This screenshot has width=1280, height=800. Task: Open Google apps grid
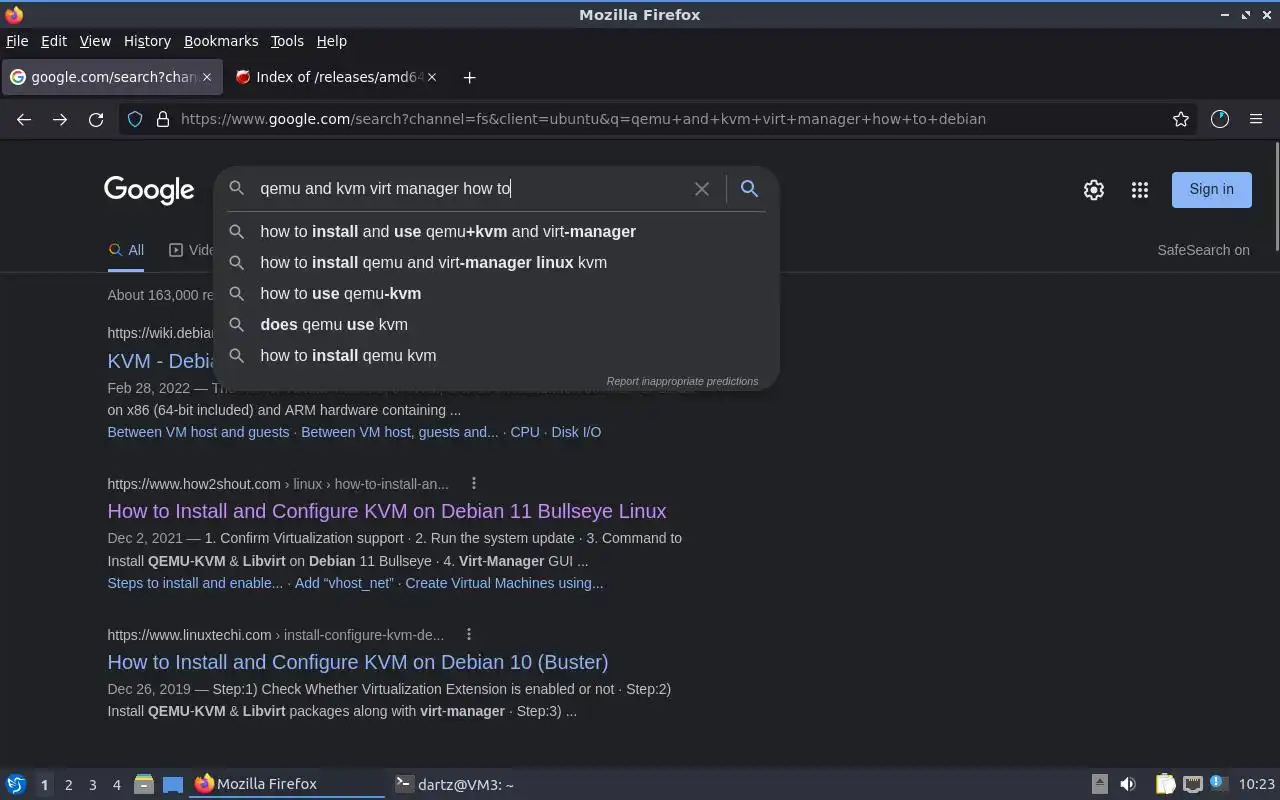tap(1140, 190)
